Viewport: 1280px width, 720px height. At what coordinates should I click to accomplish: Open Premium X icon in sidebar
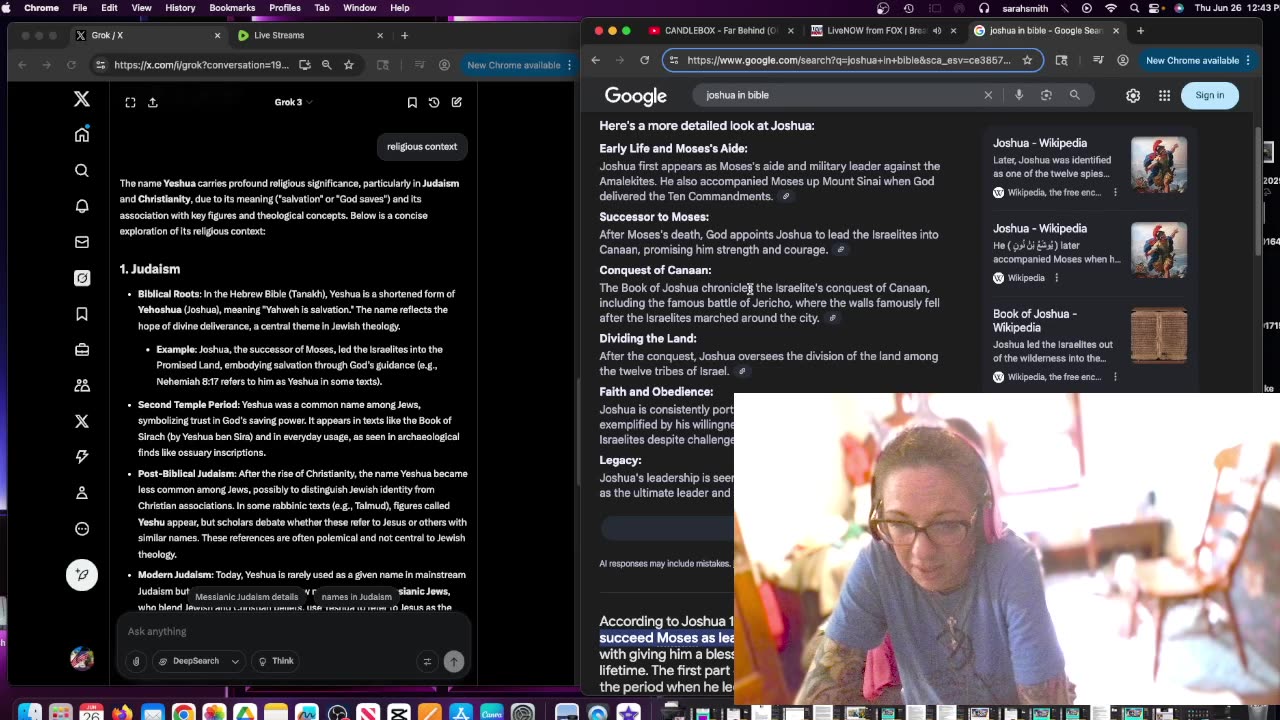[82, 421]
